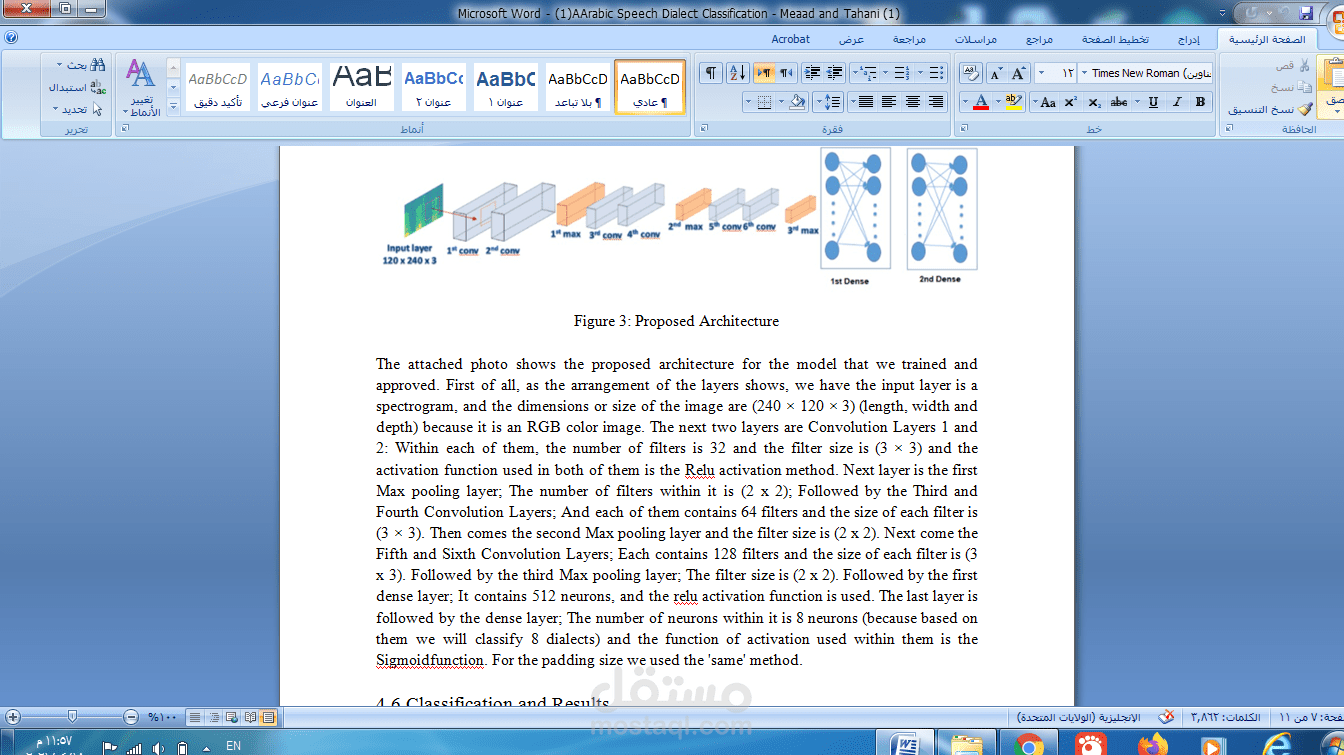This screenshot has height=755, width=1344.
Task: Open the Paragraph dialog launcher (فقرة)
Action: tap(703, 129)
